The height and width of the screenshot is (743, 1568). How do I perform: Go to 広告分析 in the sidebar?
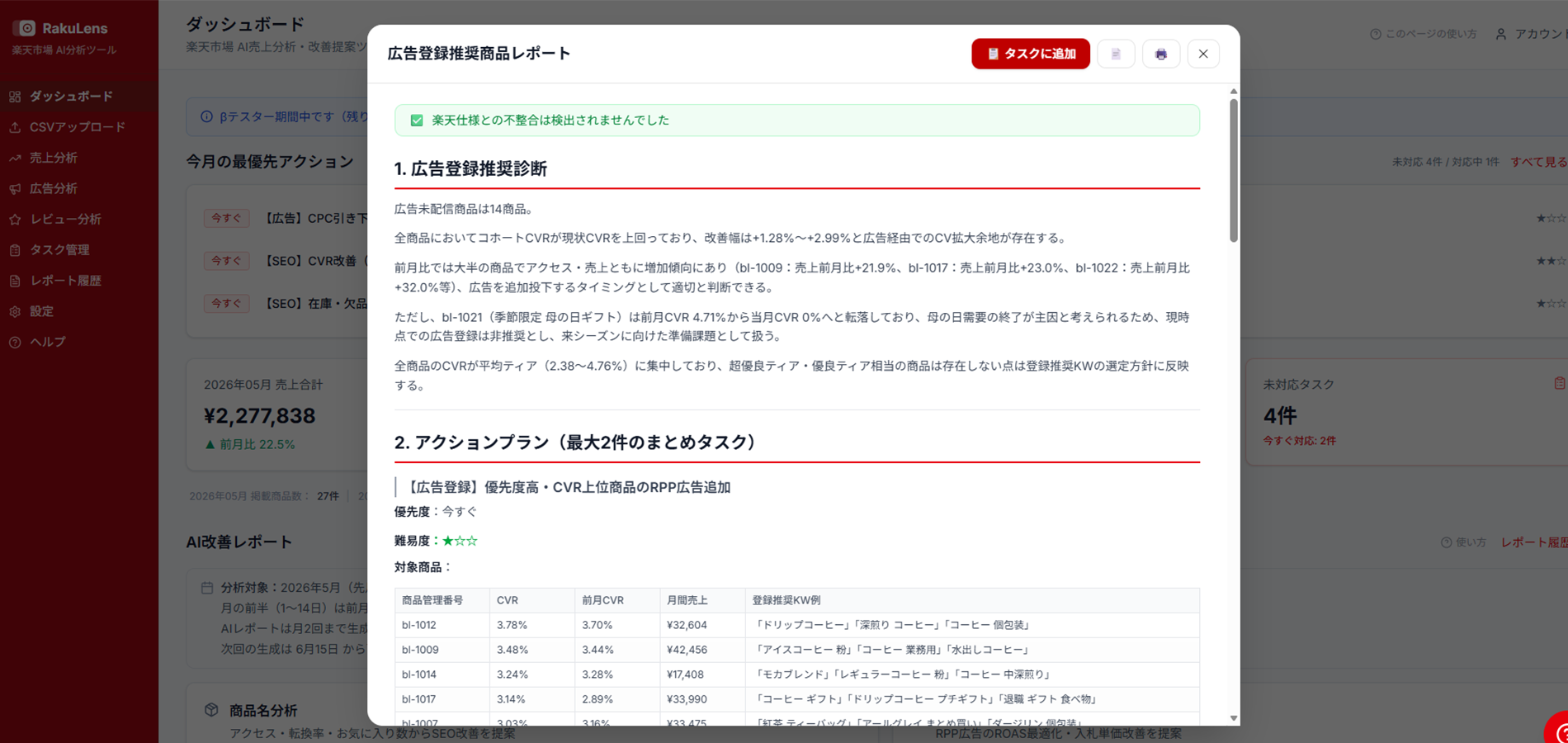click(79, 188)
